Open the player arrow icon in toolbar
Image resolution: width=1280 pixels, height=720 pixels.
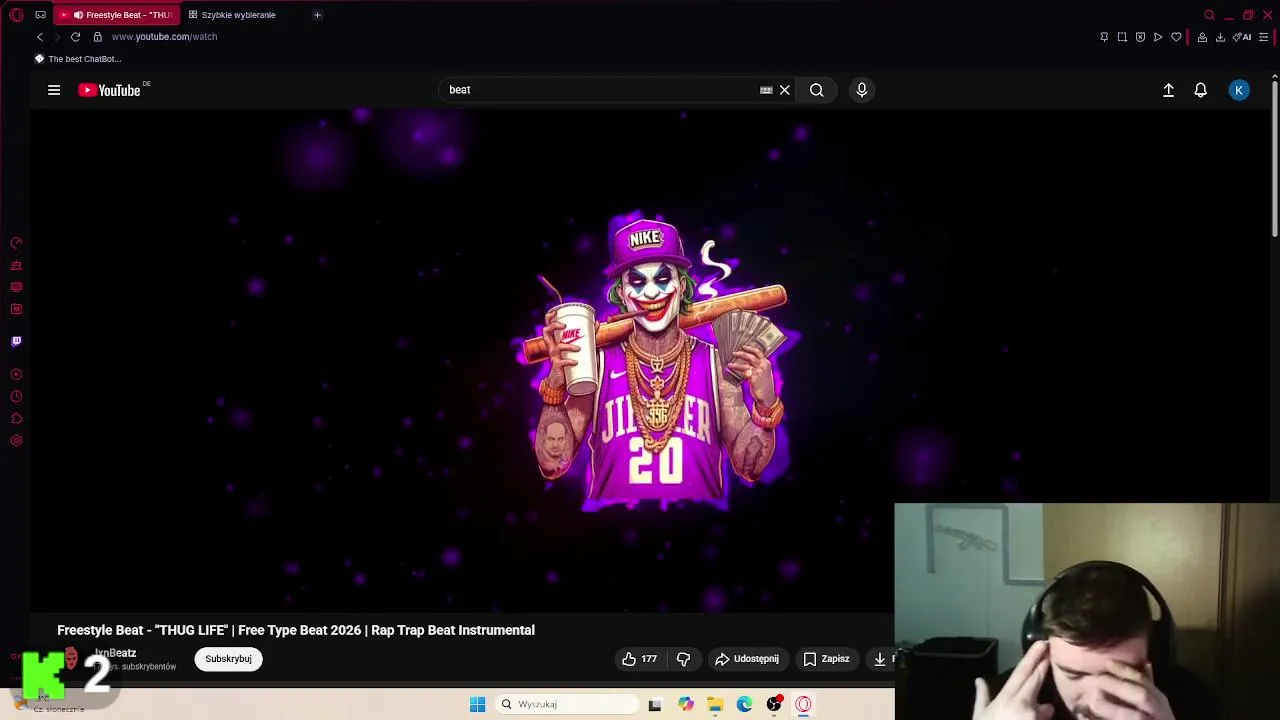1158,37
